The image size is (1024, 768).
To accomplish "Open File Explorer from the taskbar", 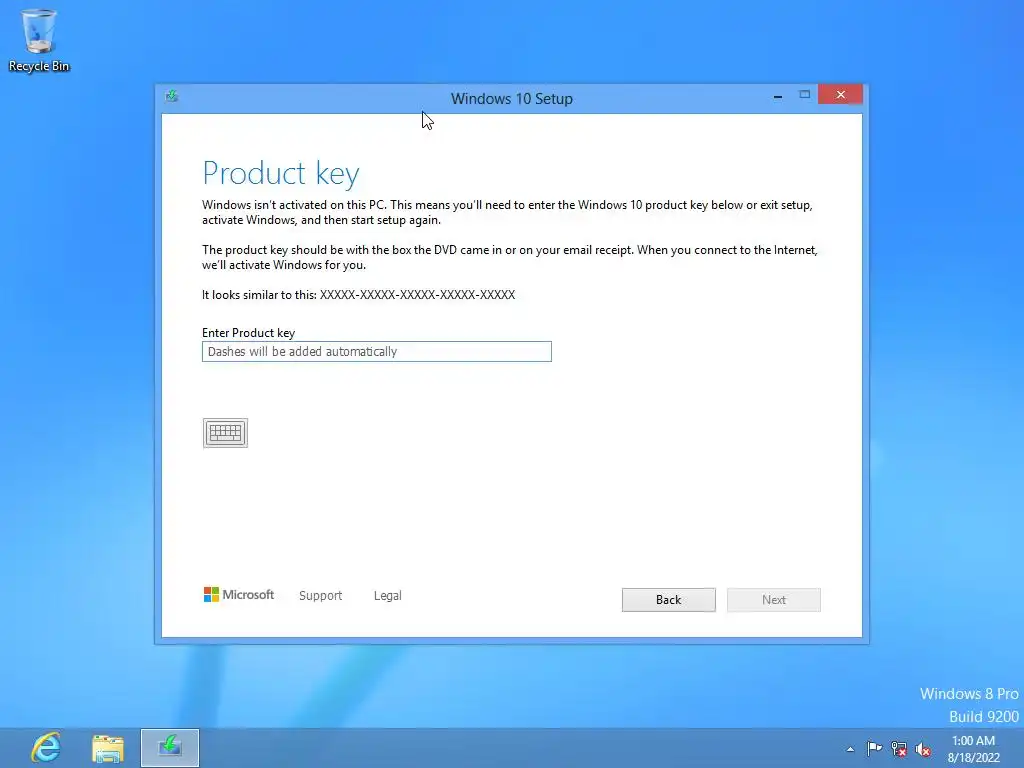I will point(108,748).
